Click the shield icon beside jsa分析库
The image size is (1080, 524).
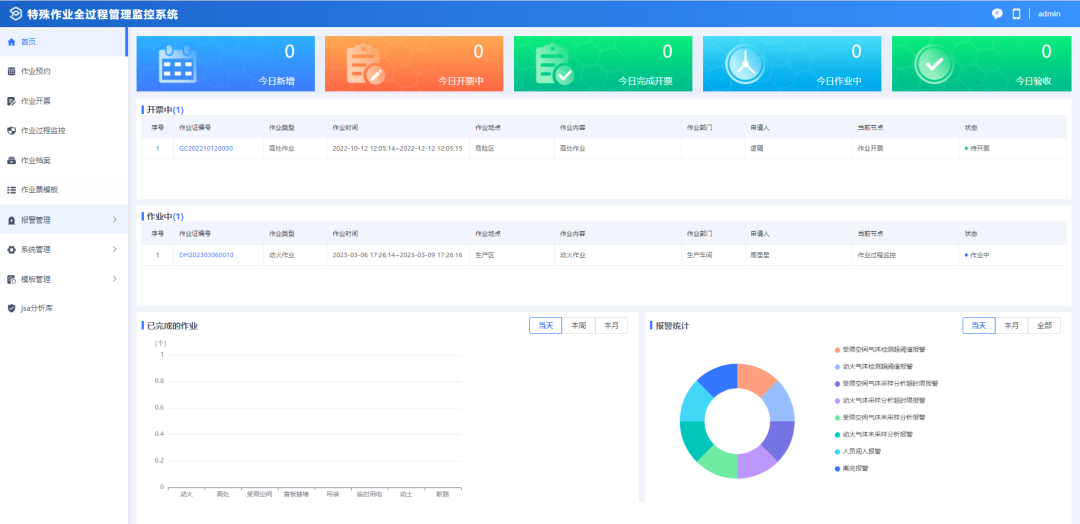click(11, 308)
